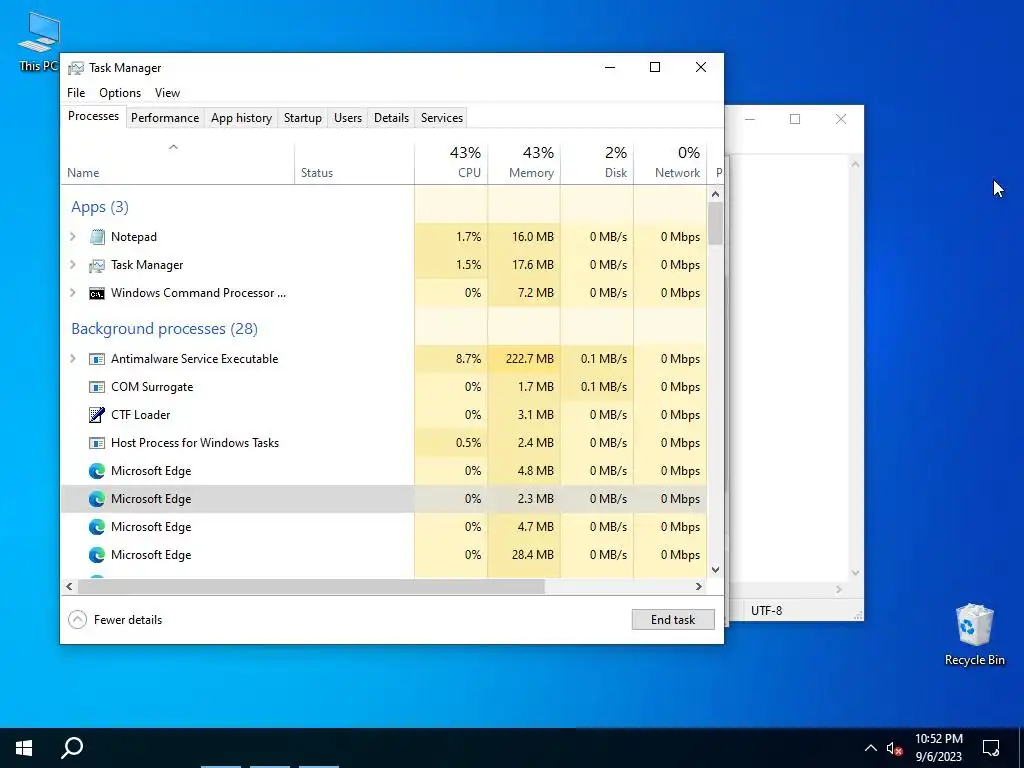Open the Options menu
1024x768 pixels.
(120, 93)
